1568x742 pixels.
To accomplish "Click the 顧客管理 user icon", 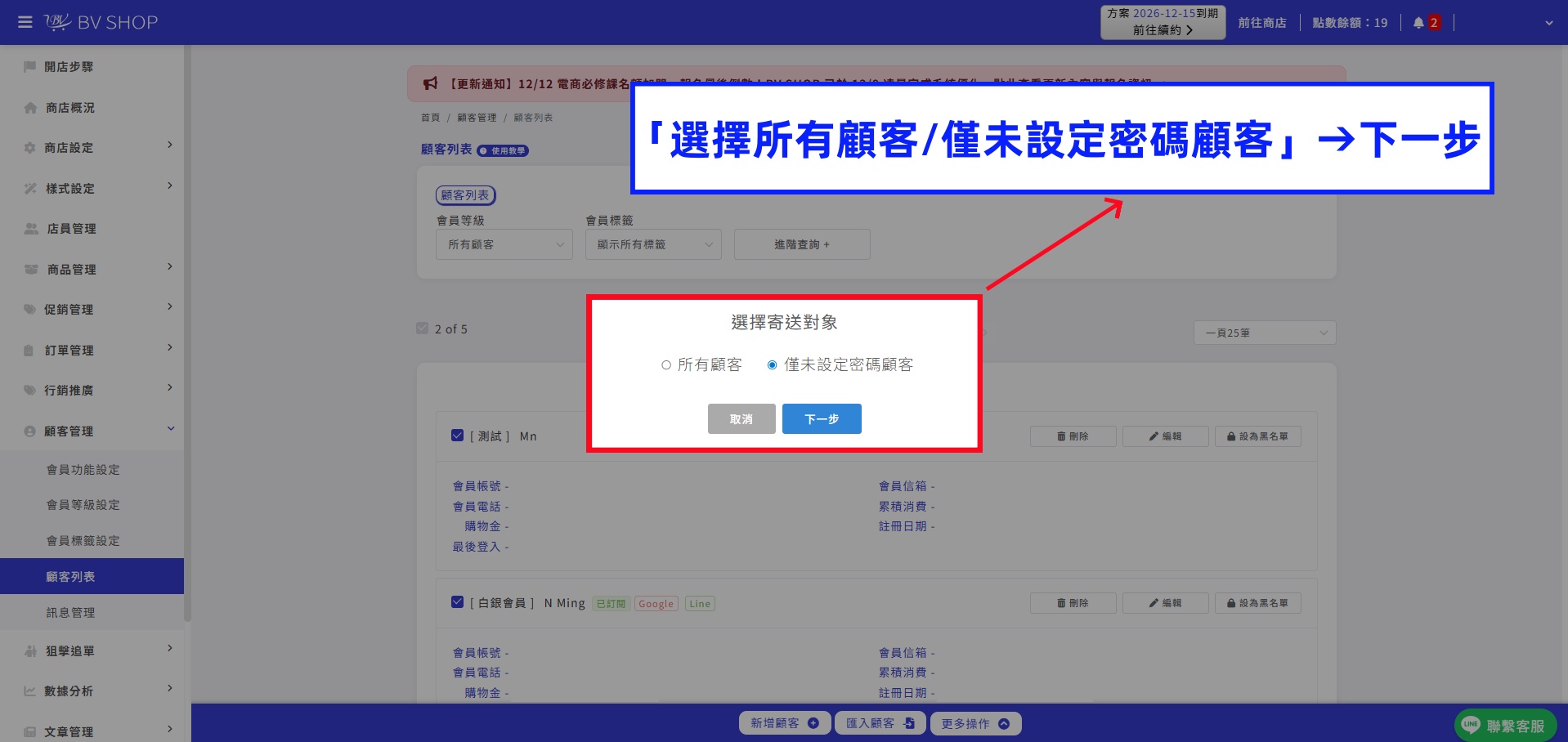I will [x=30, y=431].
